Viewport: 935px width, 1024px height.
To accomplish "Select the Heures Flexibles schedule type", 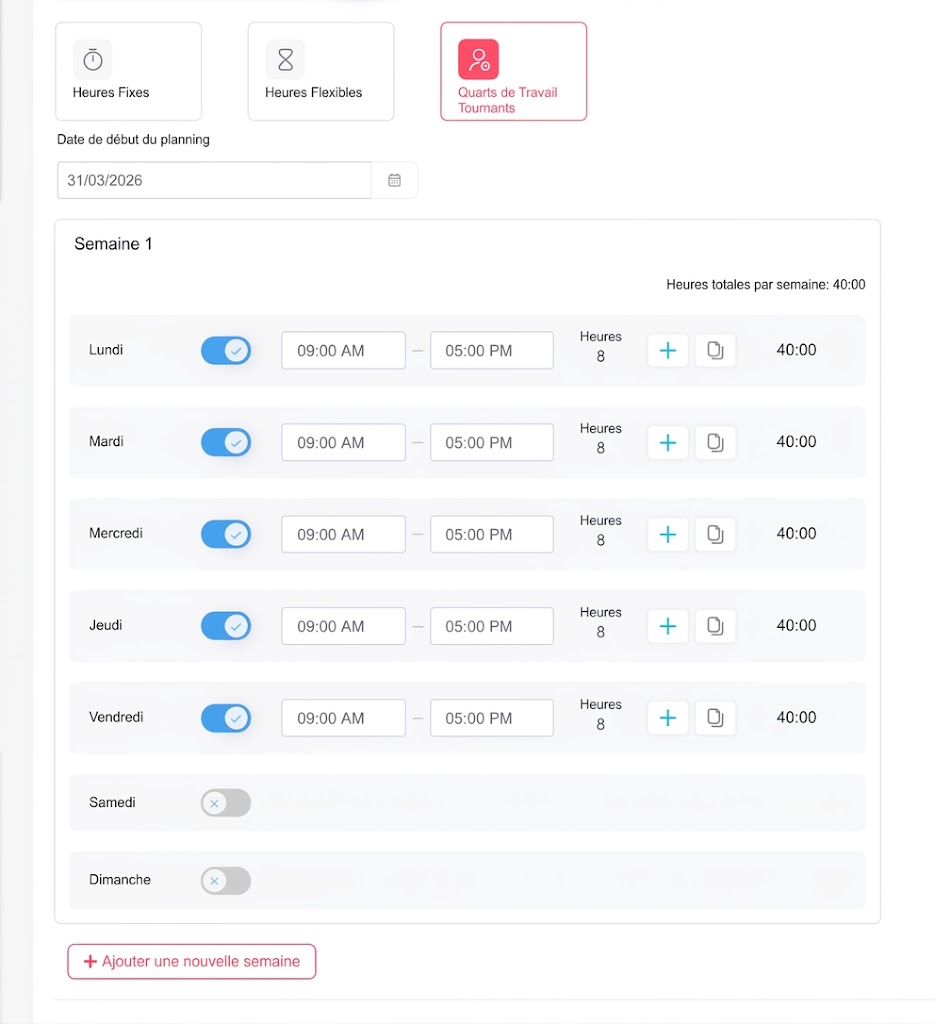I will 321,72.
